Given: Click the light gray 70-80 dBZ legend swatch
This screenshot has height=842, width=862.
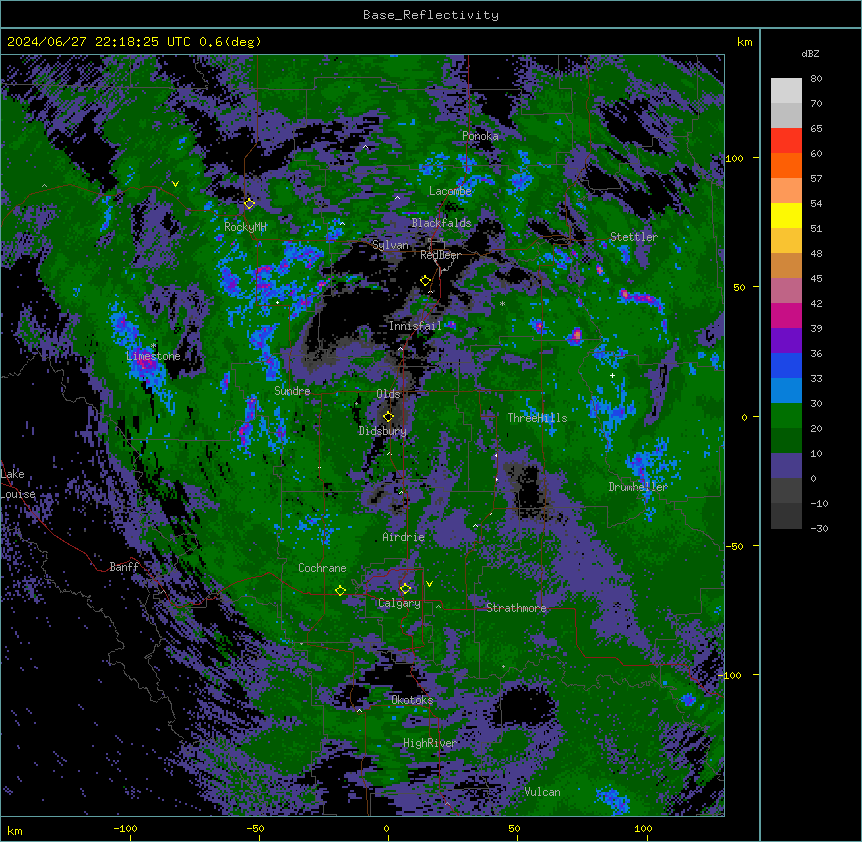Looking at the screenshot, I should [x=786, y=90].
